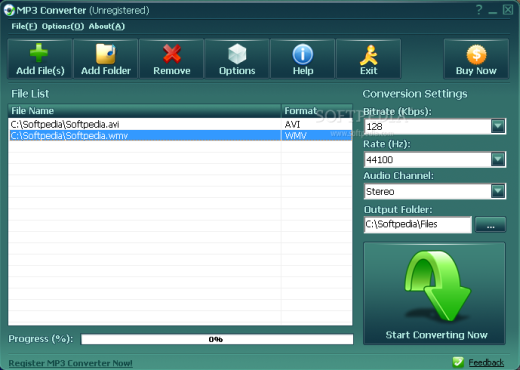Select the Softpedia.avi file row
Image resolution: width=520 pixels, height=370 pixels.
[180, 124]
